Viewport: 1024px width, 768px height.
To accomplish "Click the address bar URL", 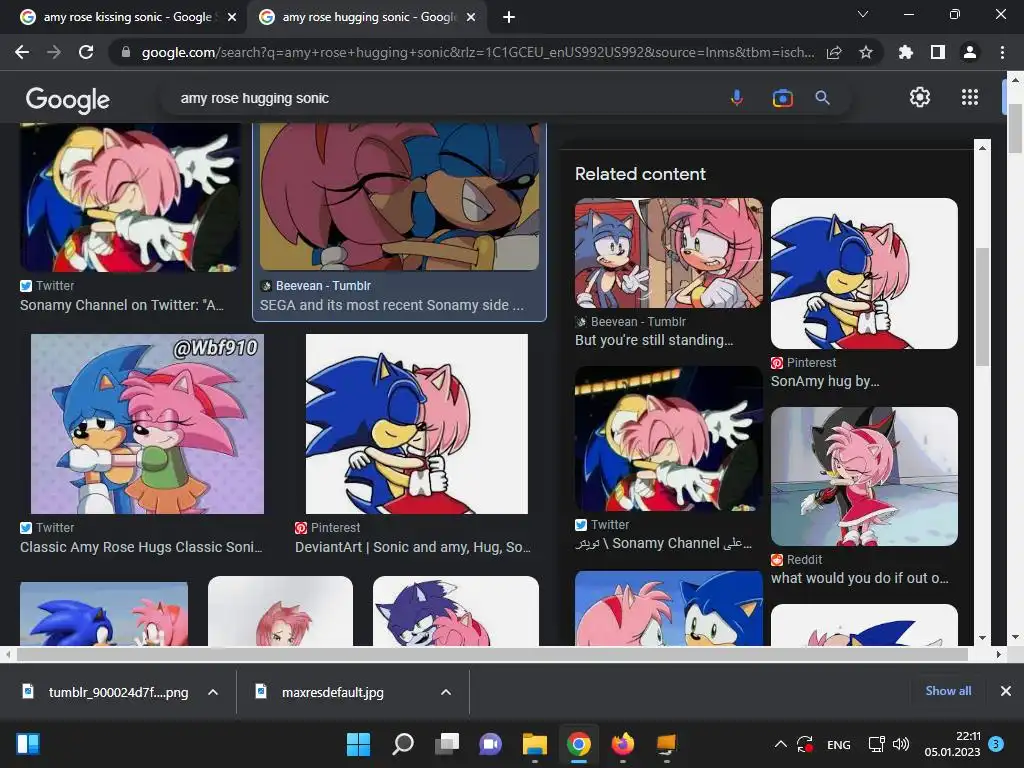I will tap(477, 52).
